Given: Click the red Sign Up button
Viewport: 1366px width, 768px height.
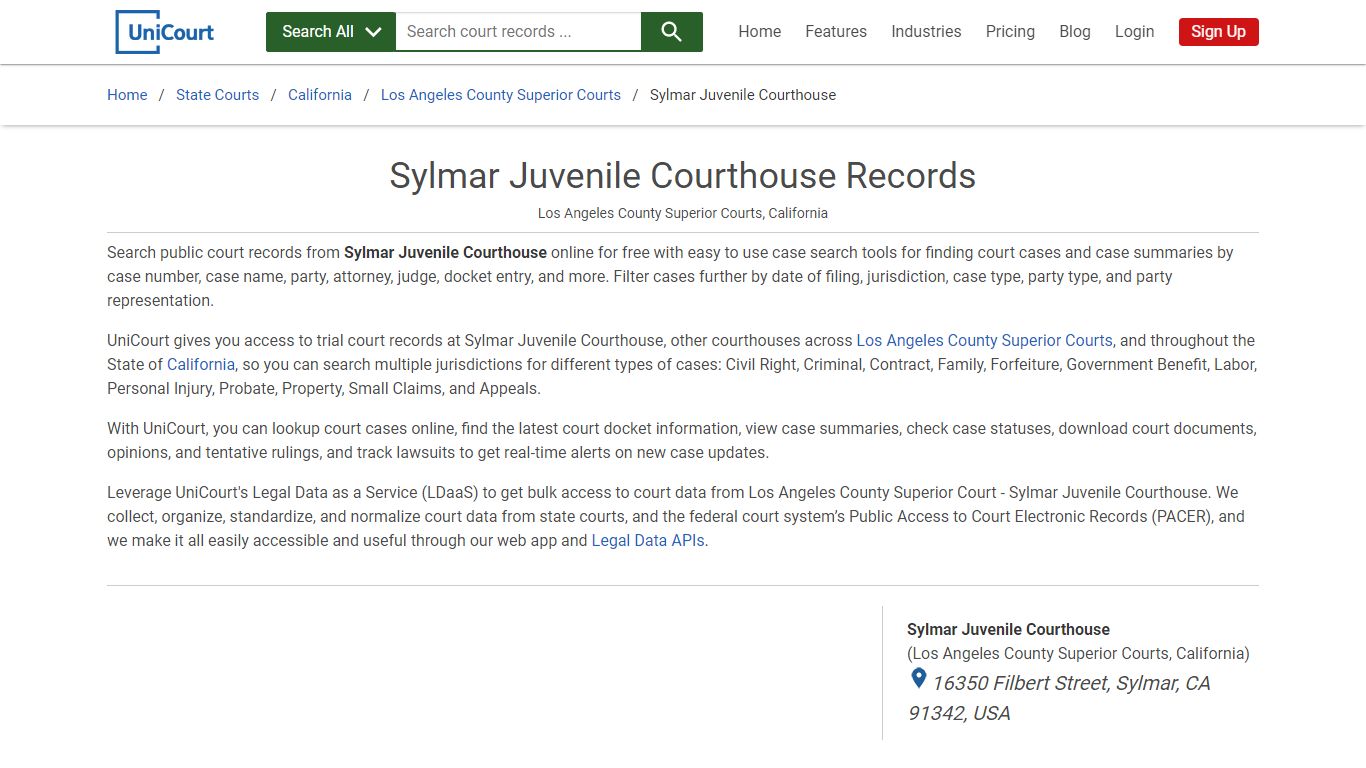Looking at the screenshot, I should [x=1218, y=32].
